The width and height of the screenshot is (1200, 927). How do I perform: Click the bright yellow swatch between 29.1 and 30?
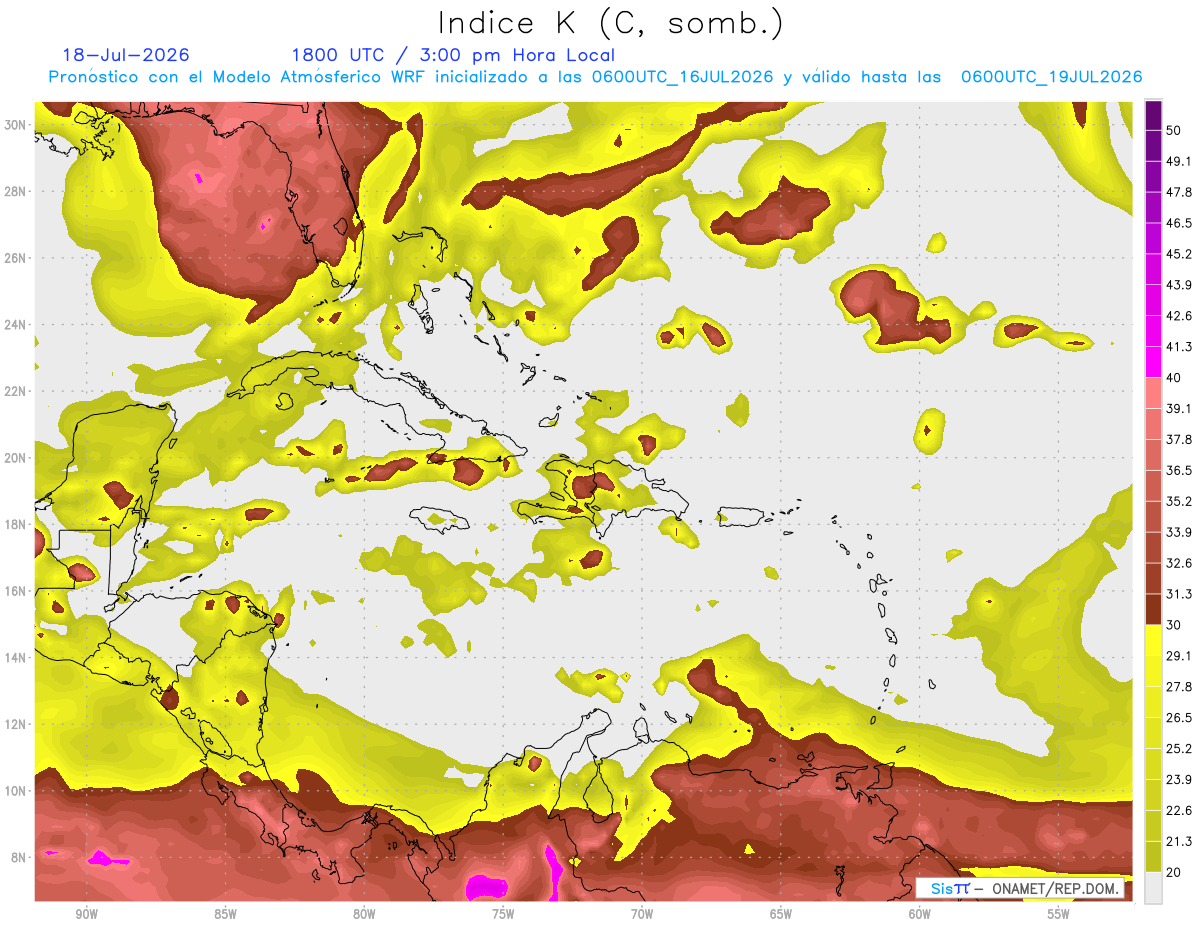[x=1153, y=641]
